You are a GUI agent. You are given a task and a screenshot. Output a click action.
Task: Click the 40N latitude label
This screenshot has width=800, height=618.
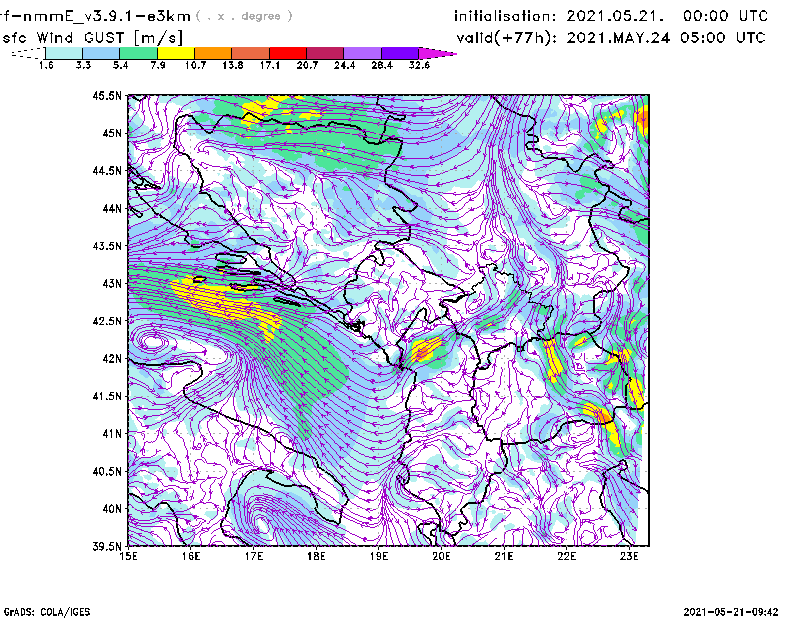coord(112,509)
